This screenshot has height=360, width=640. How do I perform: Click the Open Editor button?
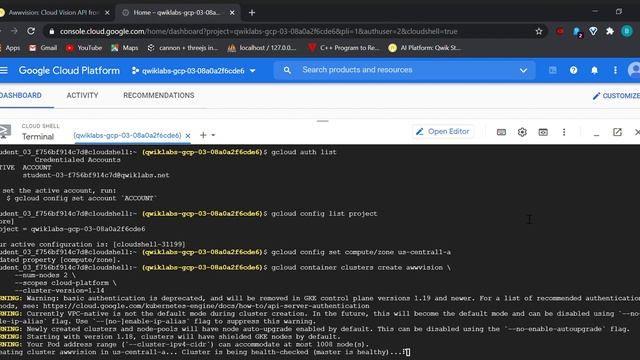443,131
